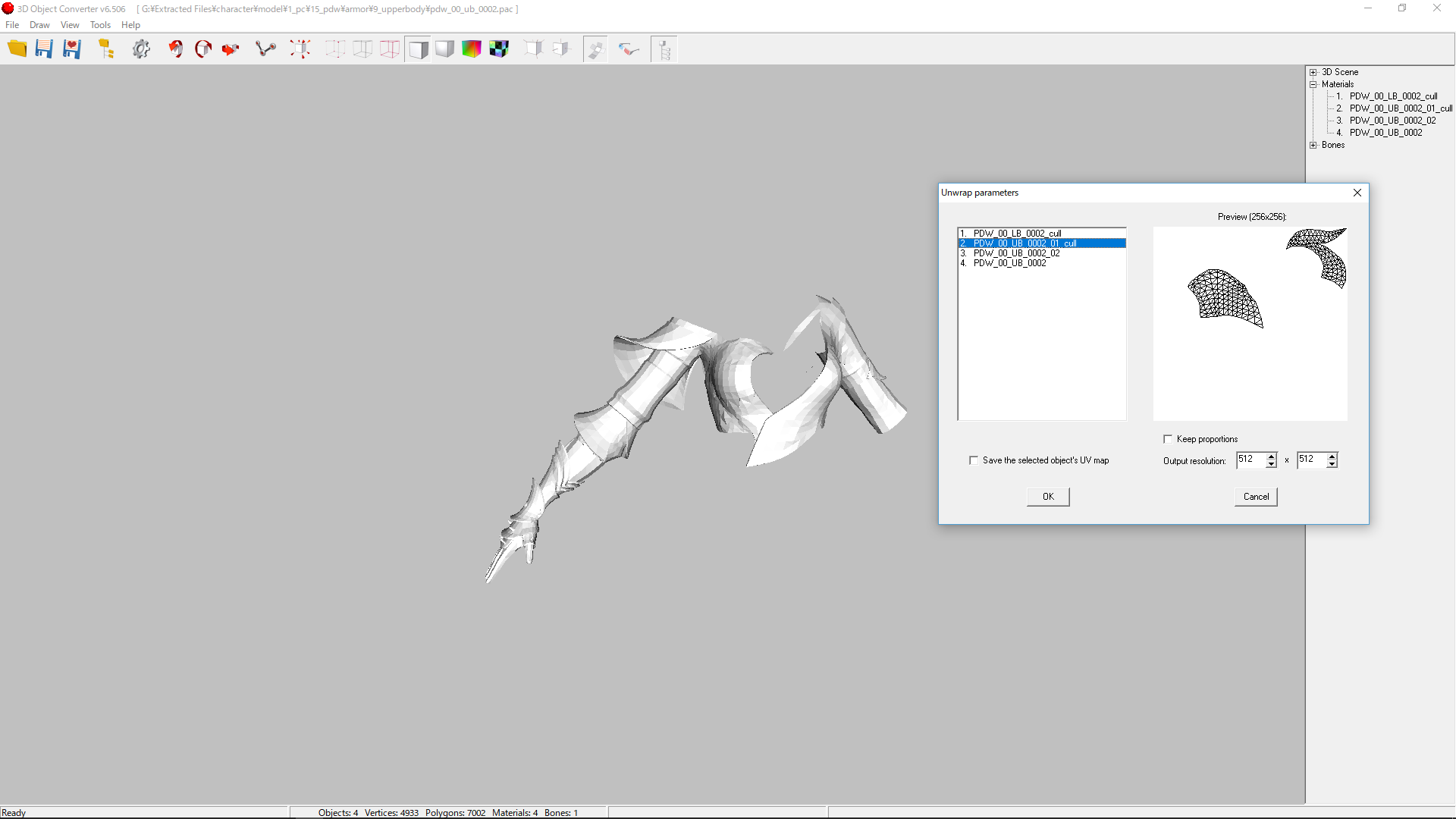Viewport: 1456px width, 819px height.
Task: Select the checkered textured cube display mode
Action: tap(498, 49)
